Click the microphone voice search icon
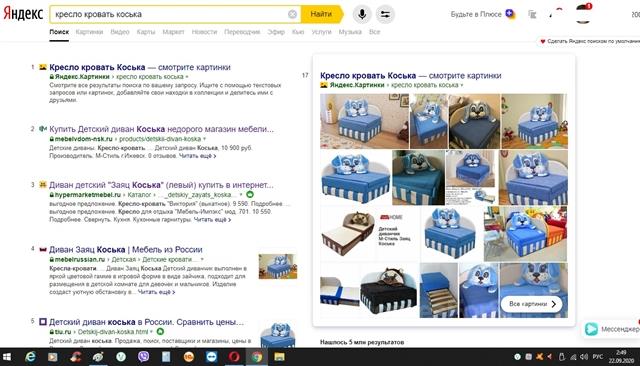The image size is (640, 366). coord(362,14)
